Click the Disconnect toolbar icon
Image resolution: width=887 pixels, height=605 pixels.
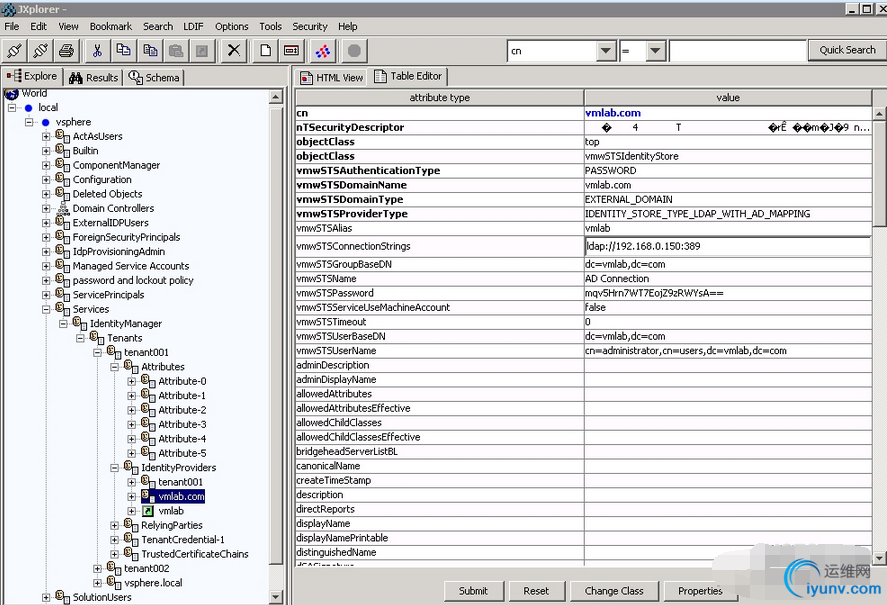40,50
